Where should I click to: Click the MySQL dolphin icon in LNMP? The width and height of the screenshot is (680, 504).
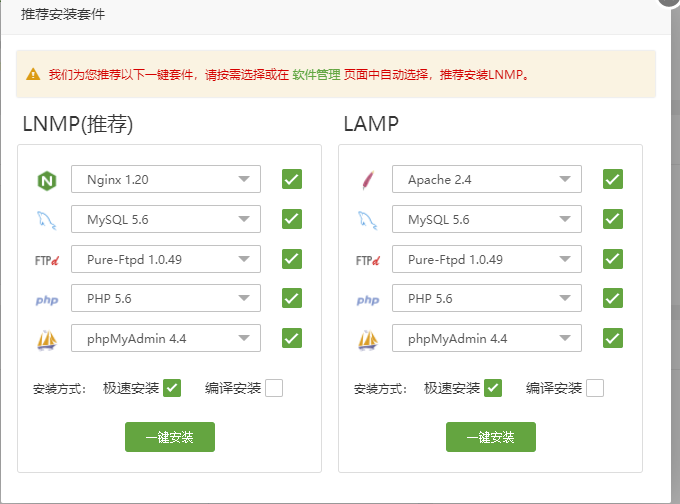[x=46, y=220]
